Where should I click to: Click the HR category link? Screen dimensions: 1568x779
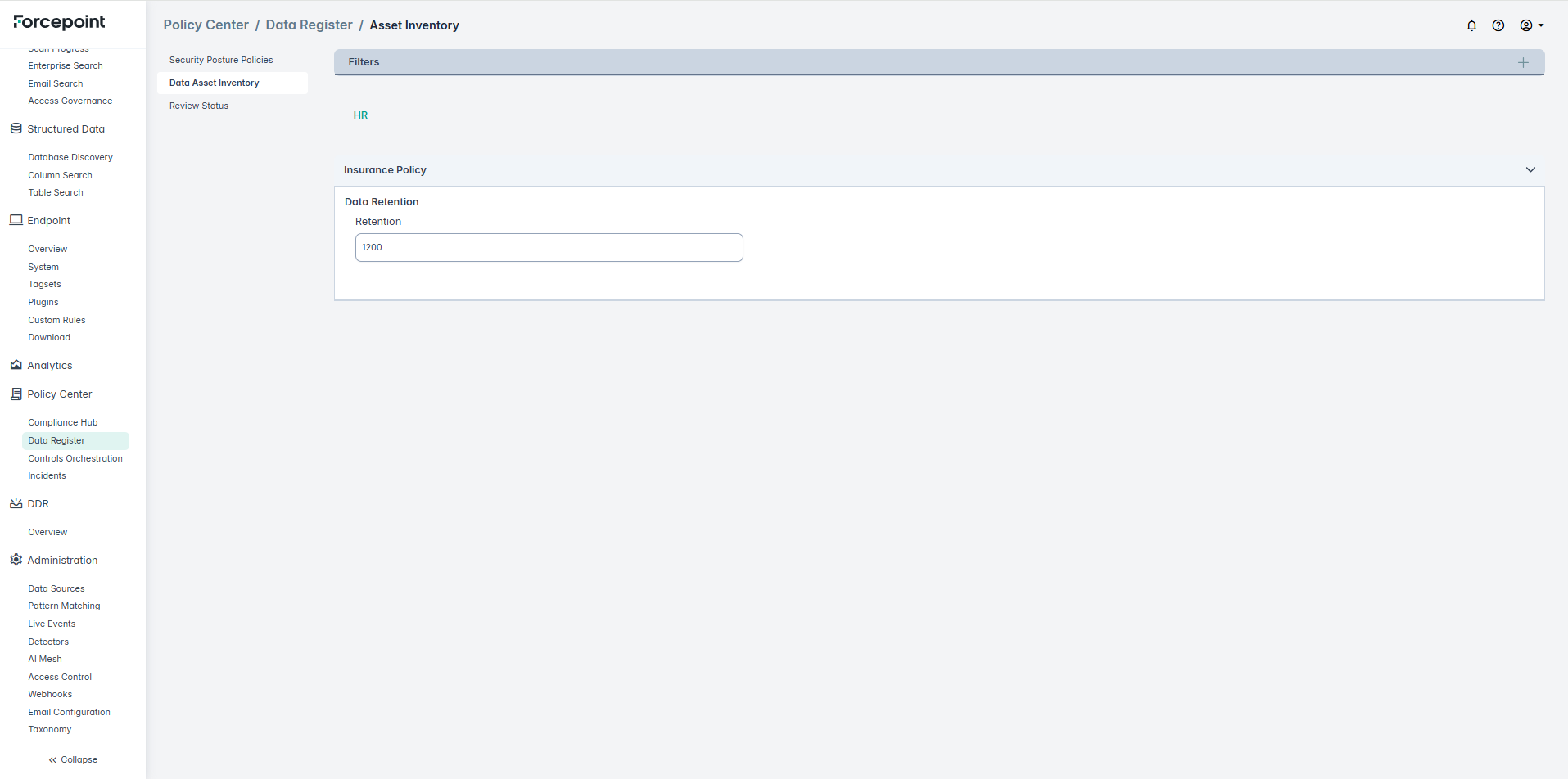click(360, 115)
